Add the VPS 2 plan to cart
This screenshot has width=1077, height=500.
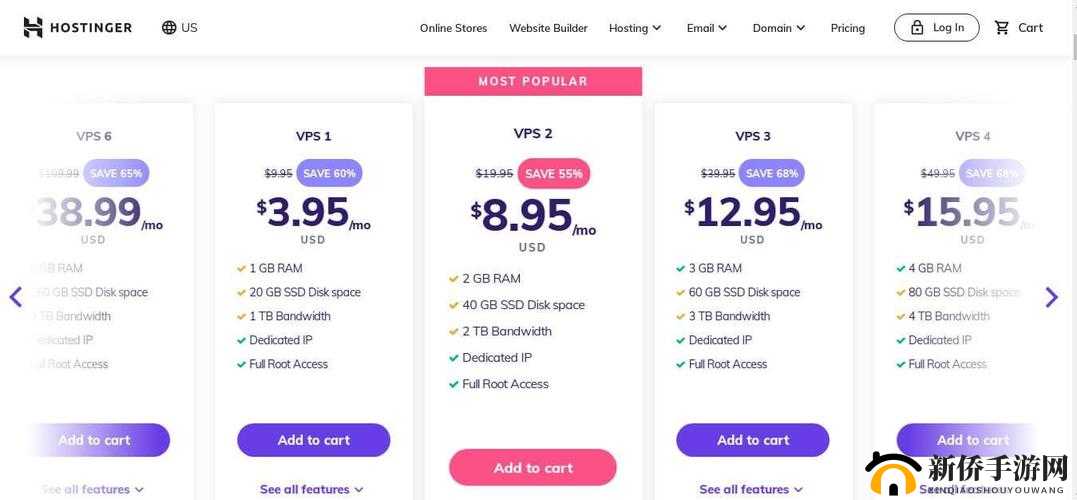(533, 467)
